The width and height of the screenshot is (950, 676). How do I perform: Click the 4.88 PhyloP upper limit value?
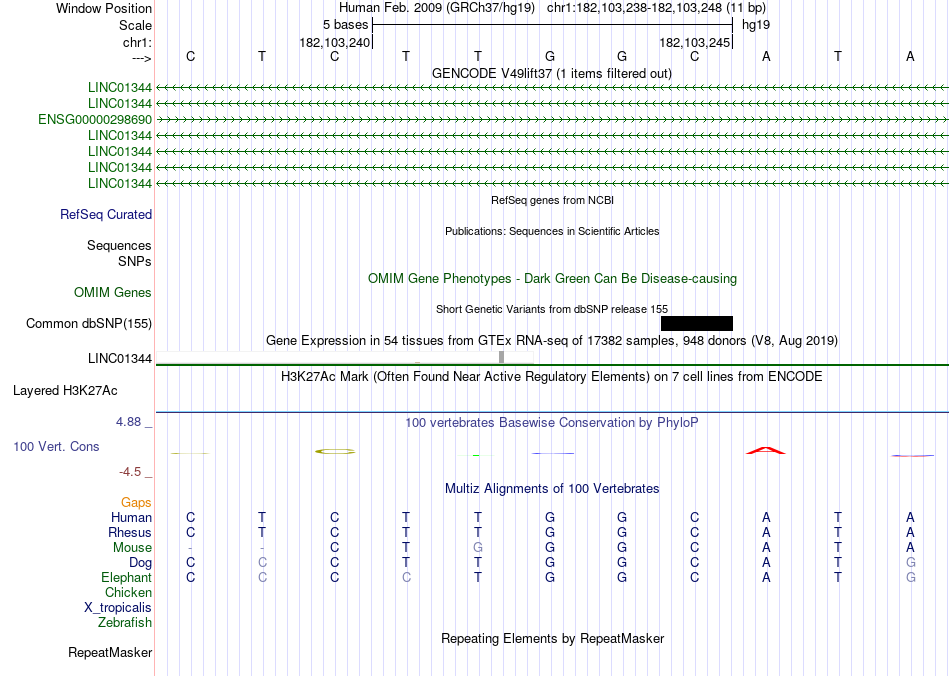pyautogui.click(x=128, y=422)
